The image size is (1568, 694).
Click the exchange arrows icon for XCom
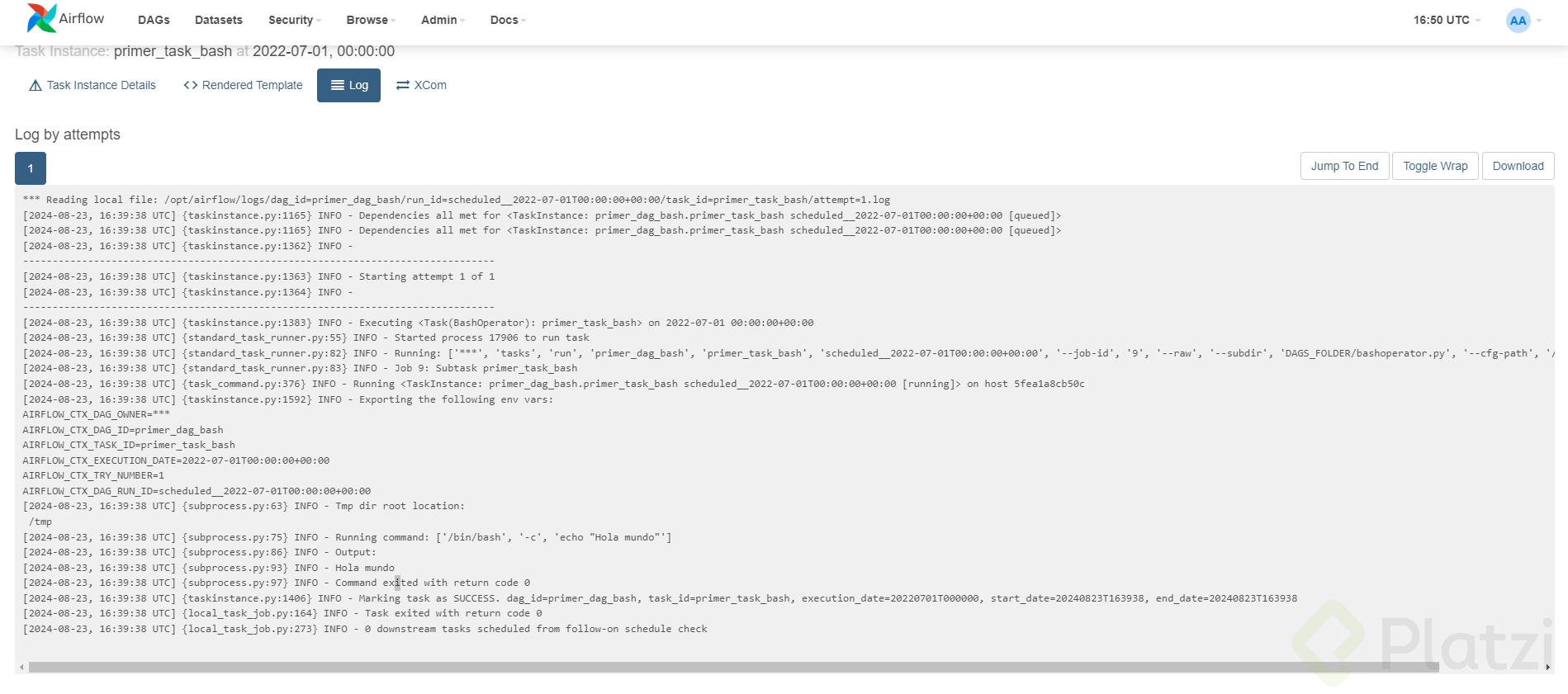coord(403,86)
